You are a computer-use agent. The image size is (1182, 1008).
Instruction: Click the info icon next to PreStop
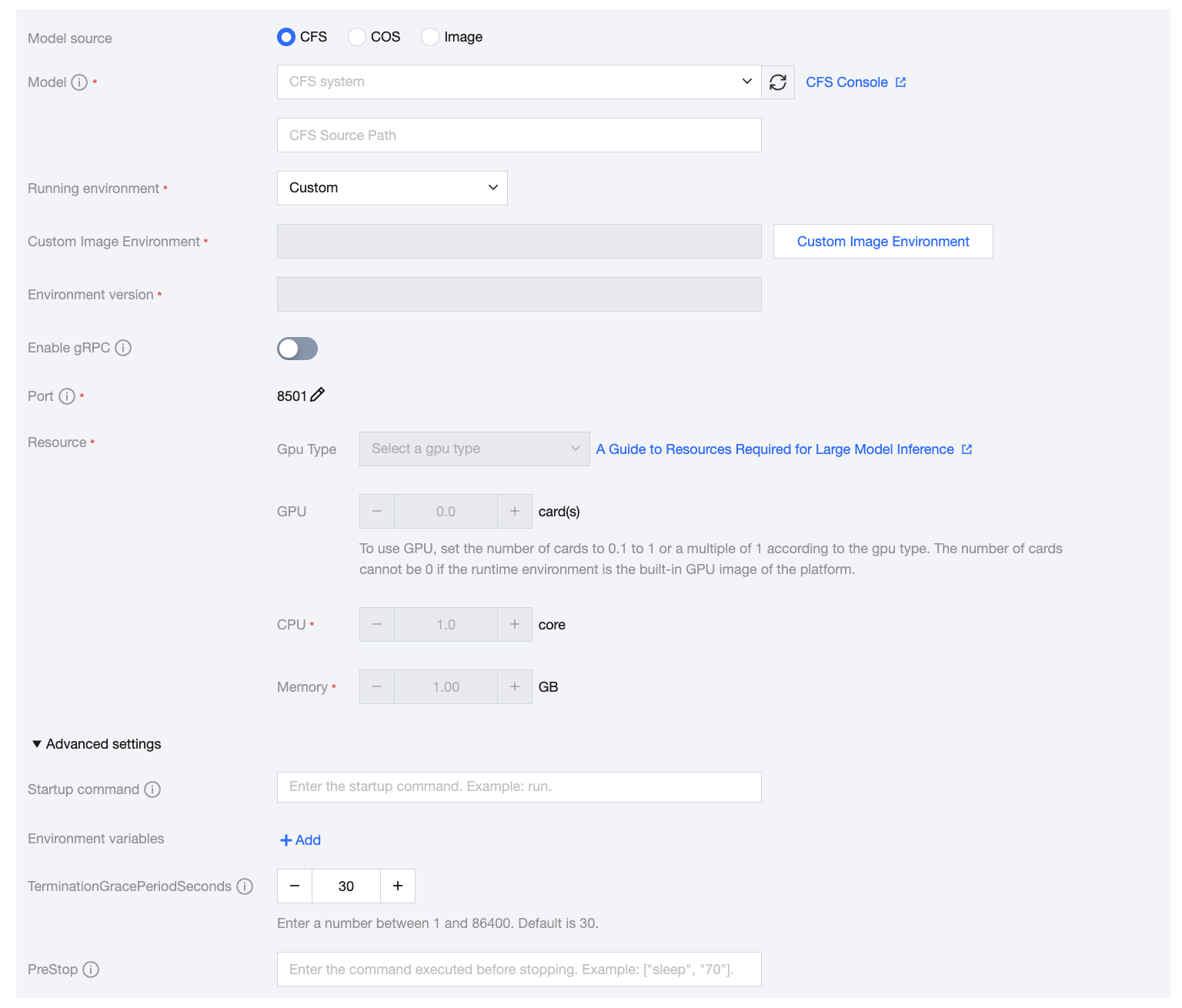[x=91, y=970]
